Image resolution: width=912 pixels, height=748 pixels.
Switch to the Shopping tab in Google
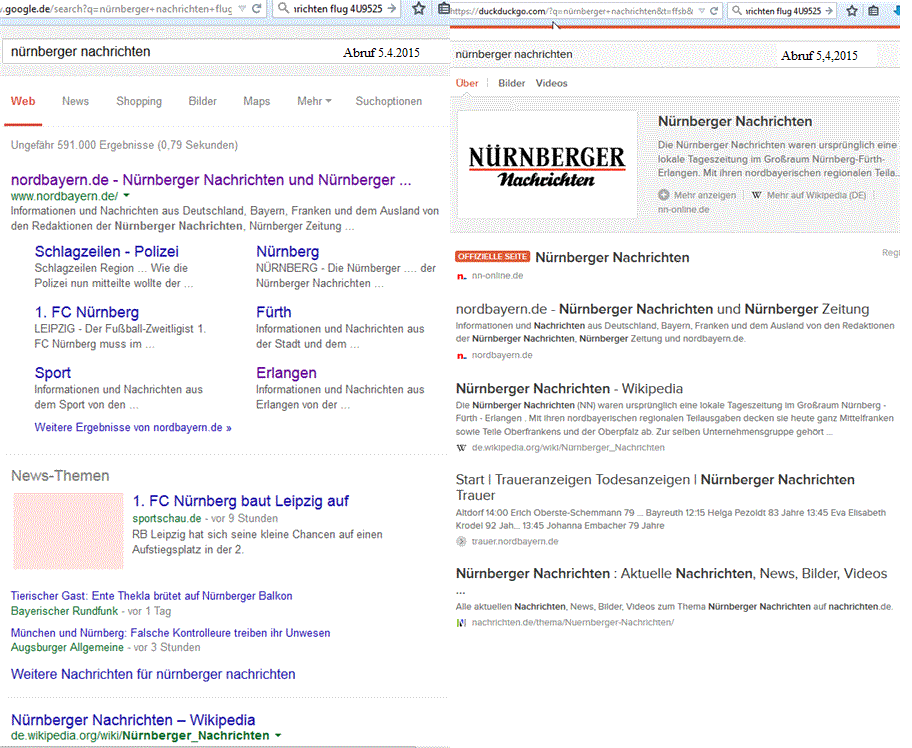(x=139, y=101)
